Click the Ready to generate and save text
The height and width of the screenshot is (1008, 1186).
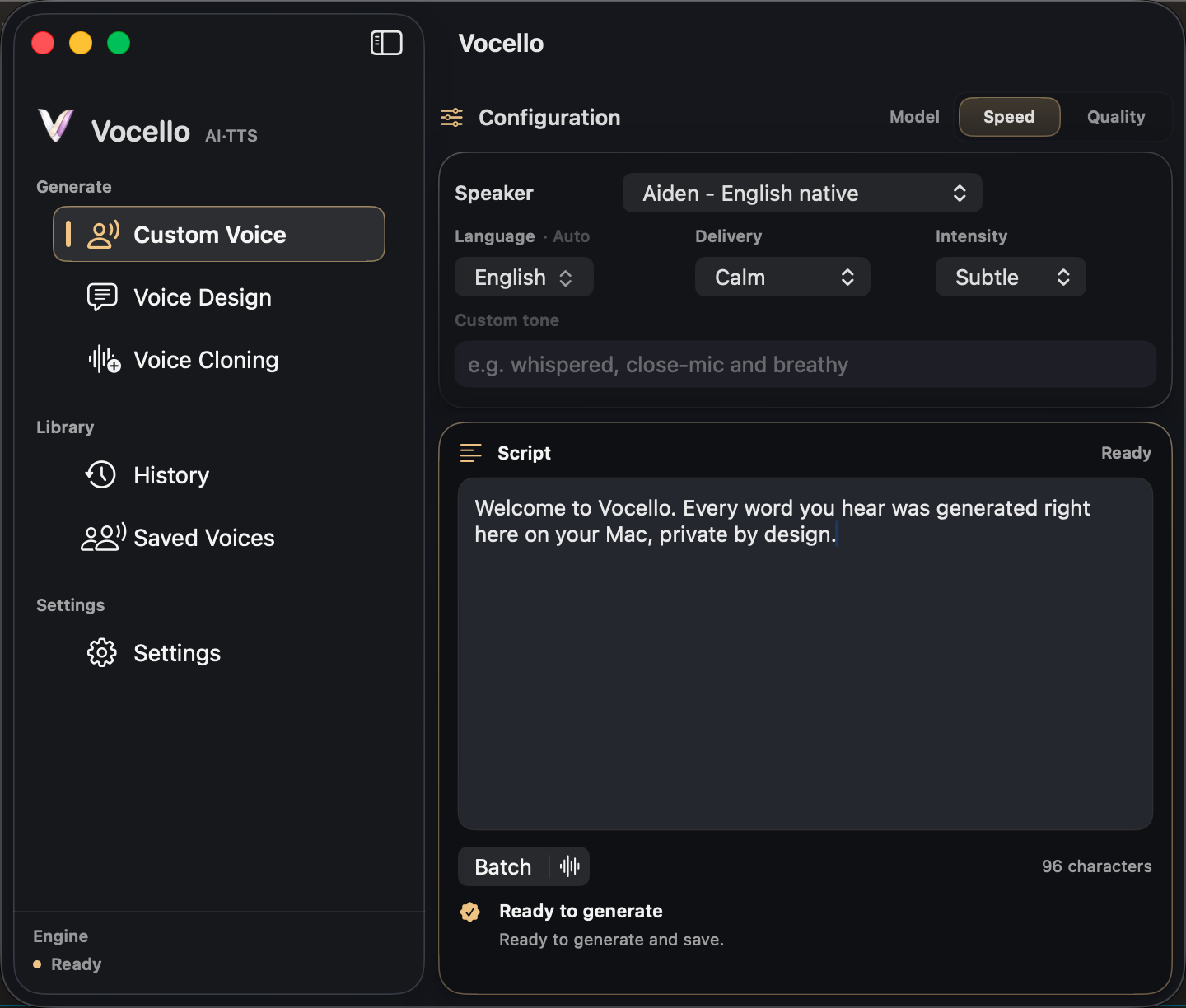click(x=611, y=940)
